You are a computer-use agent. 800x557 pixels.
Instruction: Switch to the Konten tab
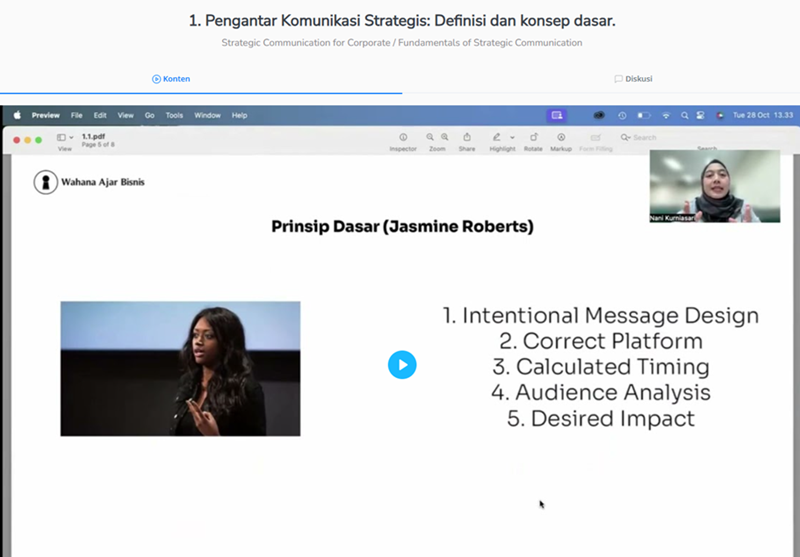(x=171, y=79)
